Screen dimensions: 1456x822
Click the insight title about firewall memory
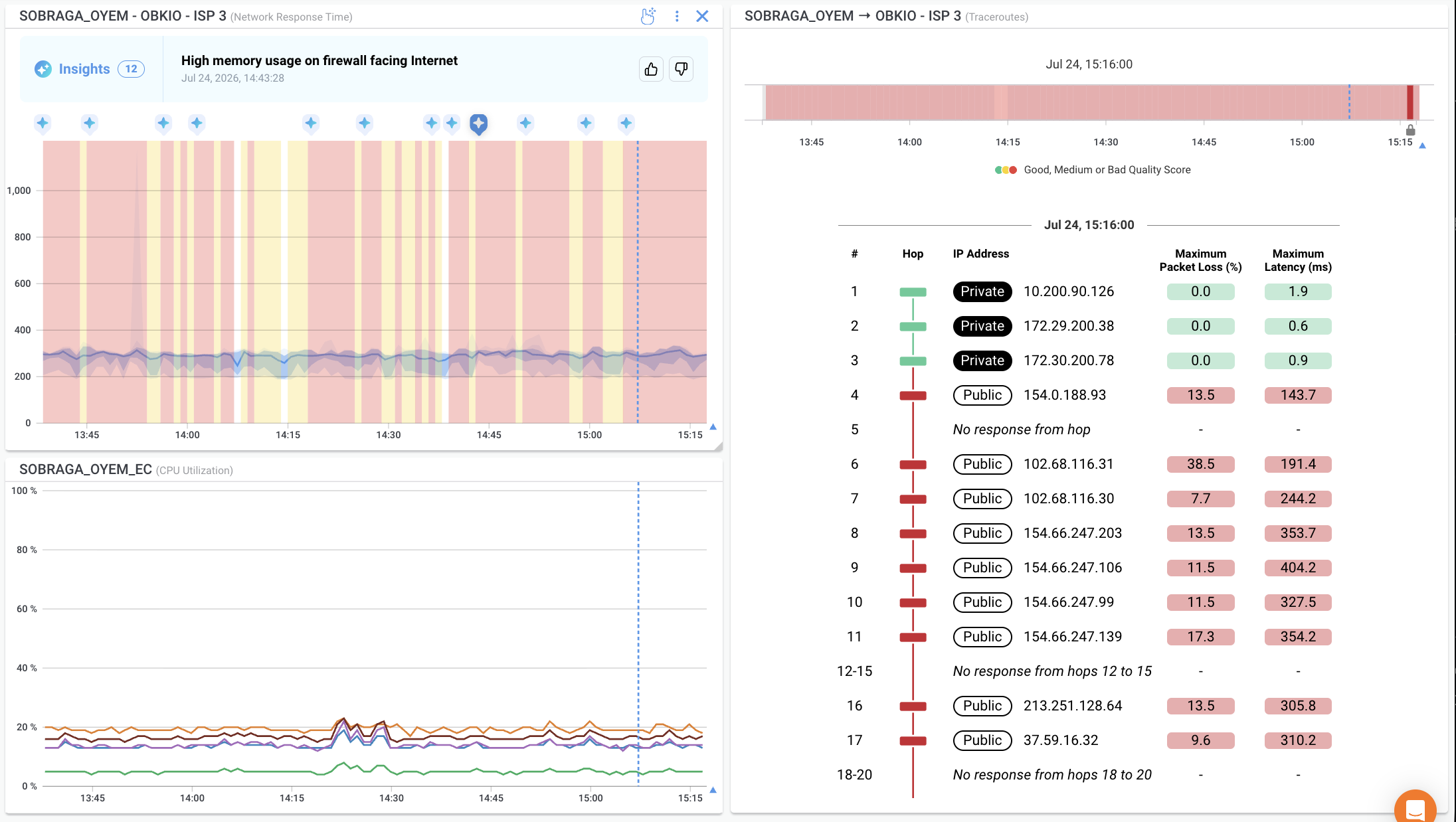coord(319,60)
